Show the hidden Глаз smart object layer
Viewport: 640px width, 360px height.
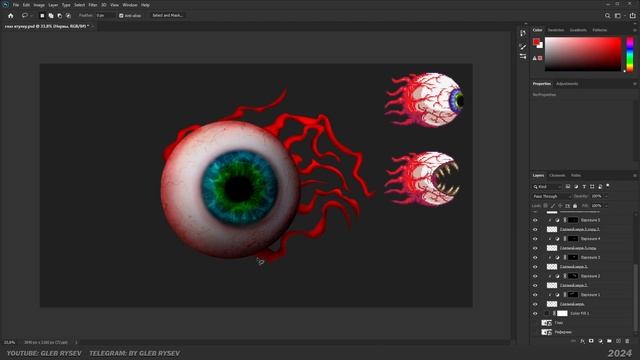point(535,323)
